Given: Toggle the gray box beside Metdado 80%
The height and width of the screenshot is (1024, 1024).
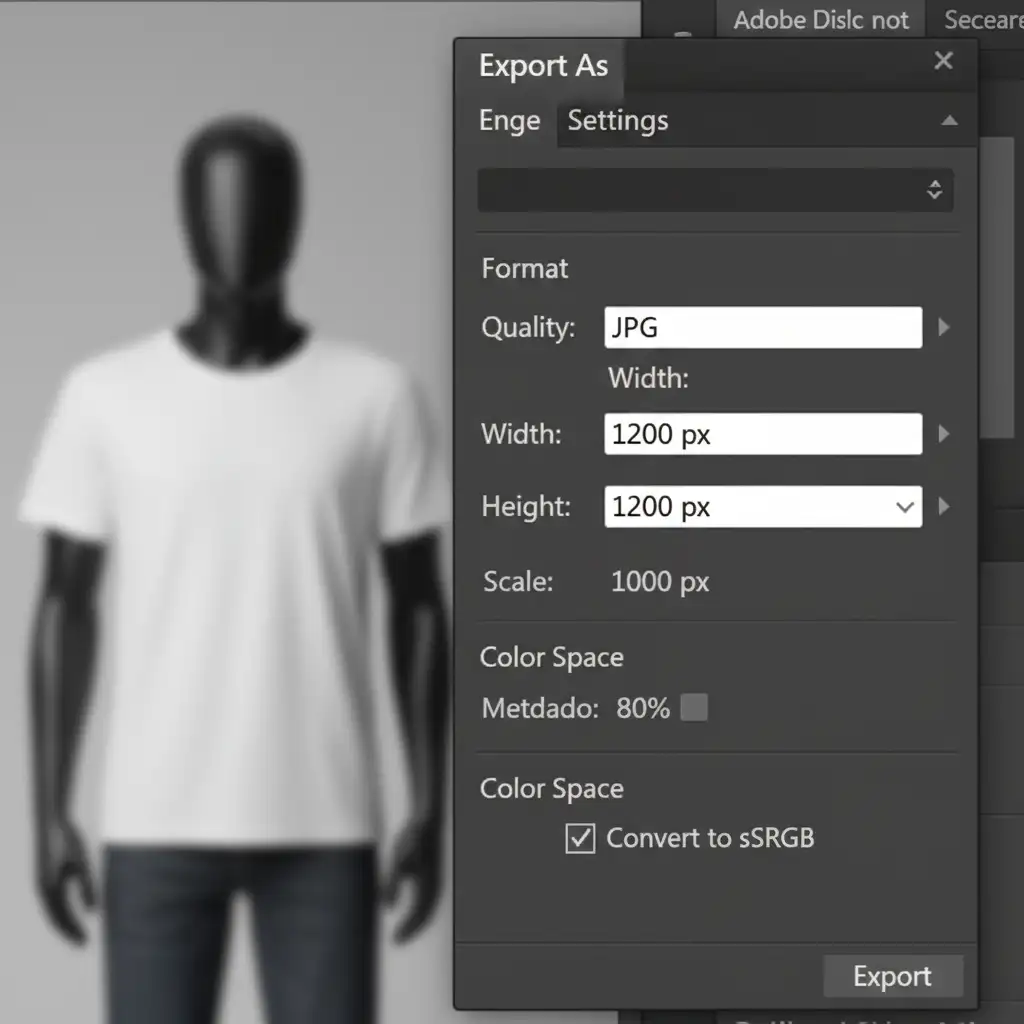Looking at the screenshot, I should (x=694, y=708).
